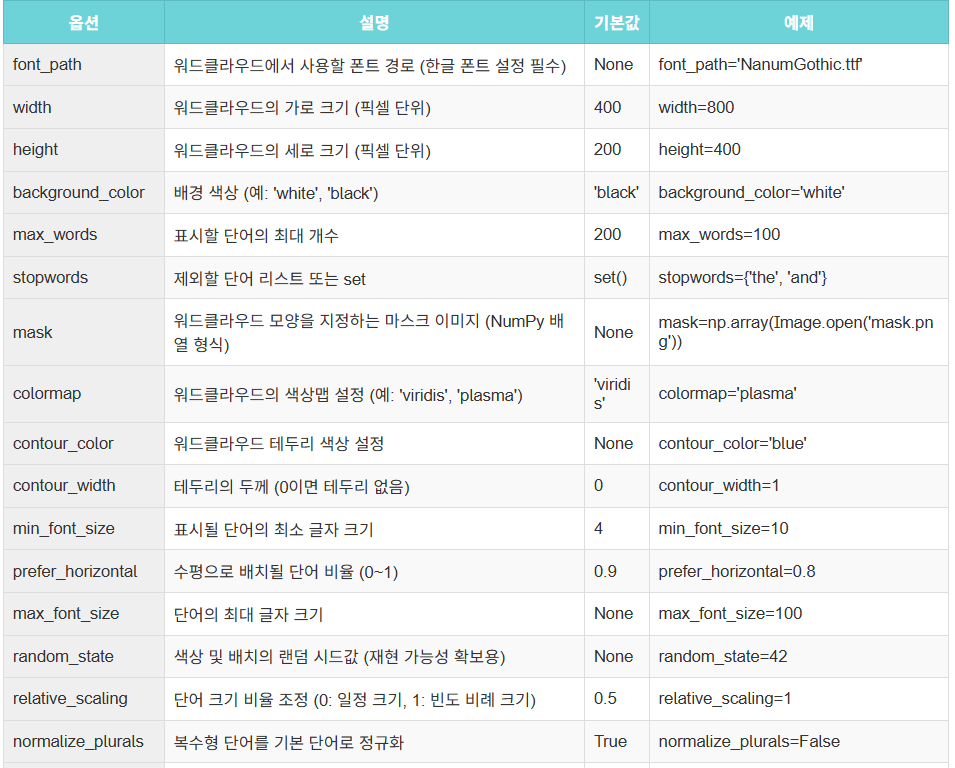The width and height of the screenshot is (955, 768).
Task: Click example colormap='plasma'
Action: click(x=727, y=394)
